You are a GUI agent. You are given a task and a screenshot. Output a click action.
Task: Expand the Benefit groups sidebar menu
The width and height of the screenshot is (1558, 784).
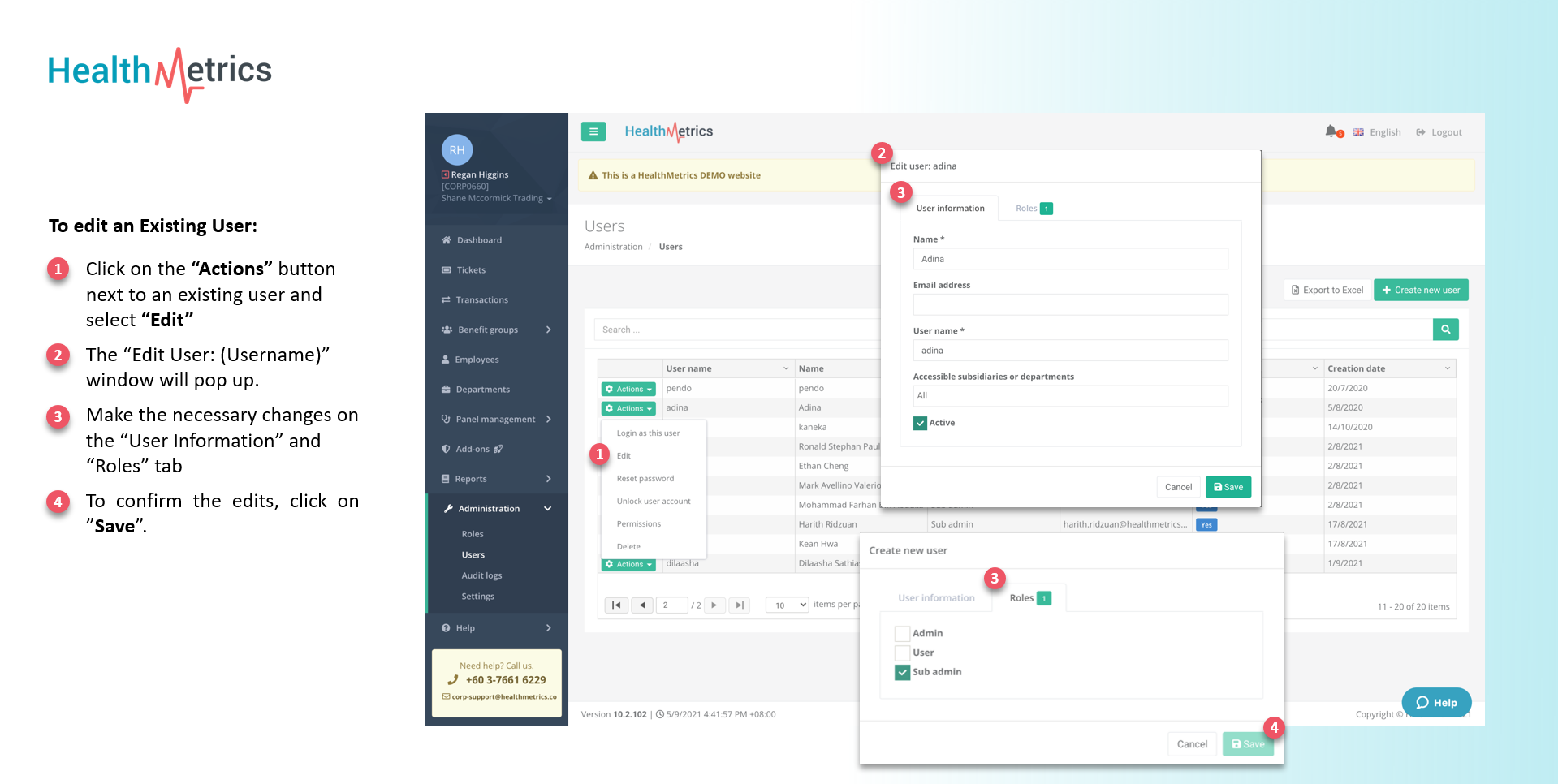(x=496, y=330)
